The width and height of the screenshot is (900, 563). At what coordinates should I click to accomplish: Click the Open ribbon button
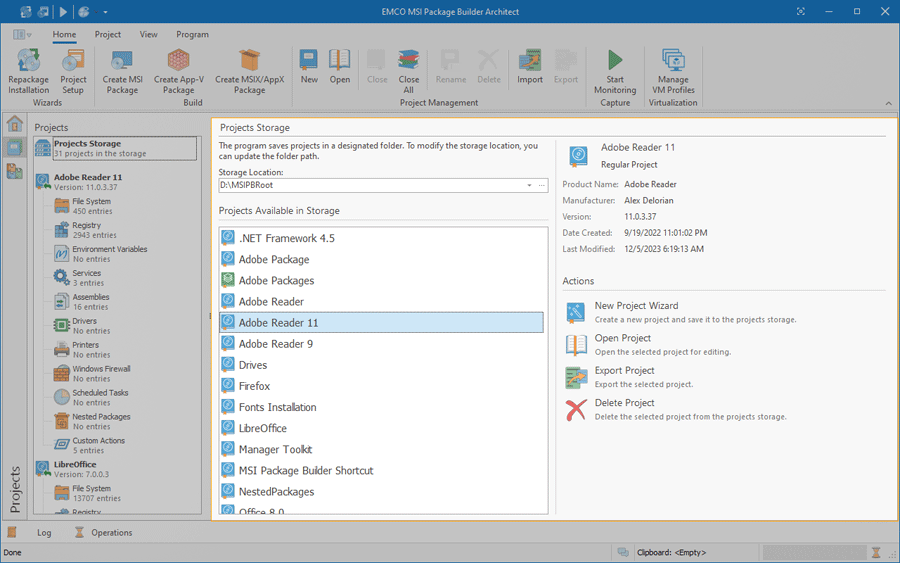coord(339,67)
